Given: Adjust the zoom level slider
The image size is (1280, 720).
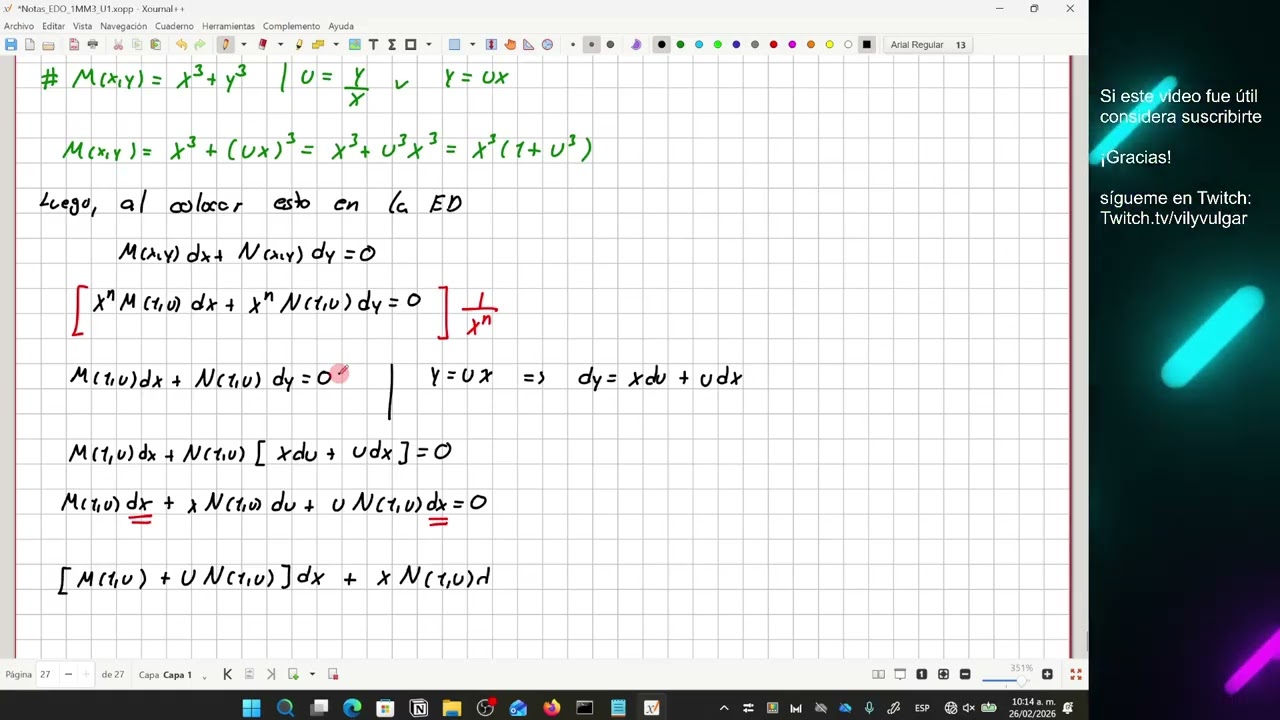Looking at the screenshot, I should coord(1004,680).
